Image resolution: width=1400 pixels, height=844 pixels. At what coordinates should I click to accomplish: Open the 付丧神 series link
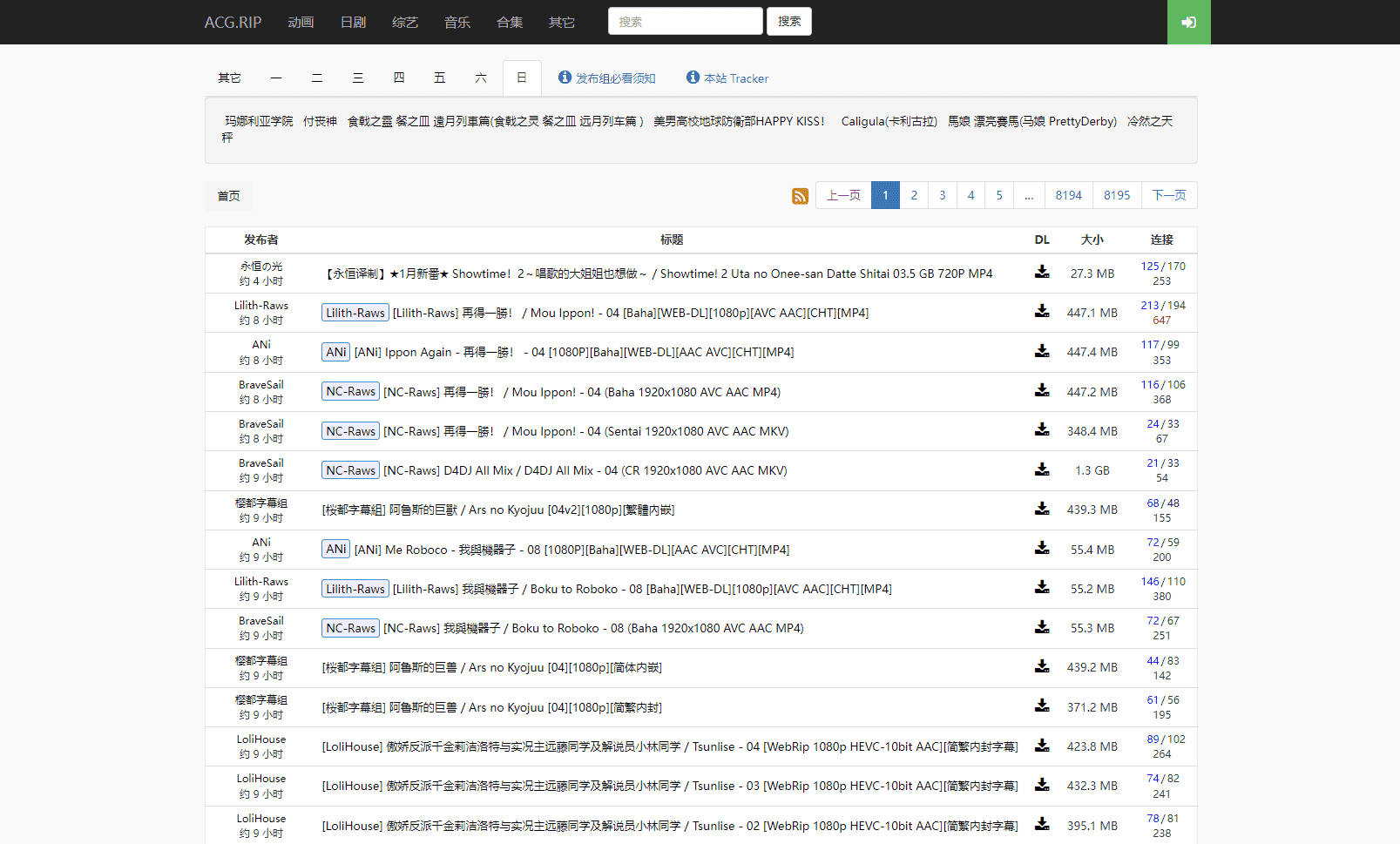(x=320, y=121)
